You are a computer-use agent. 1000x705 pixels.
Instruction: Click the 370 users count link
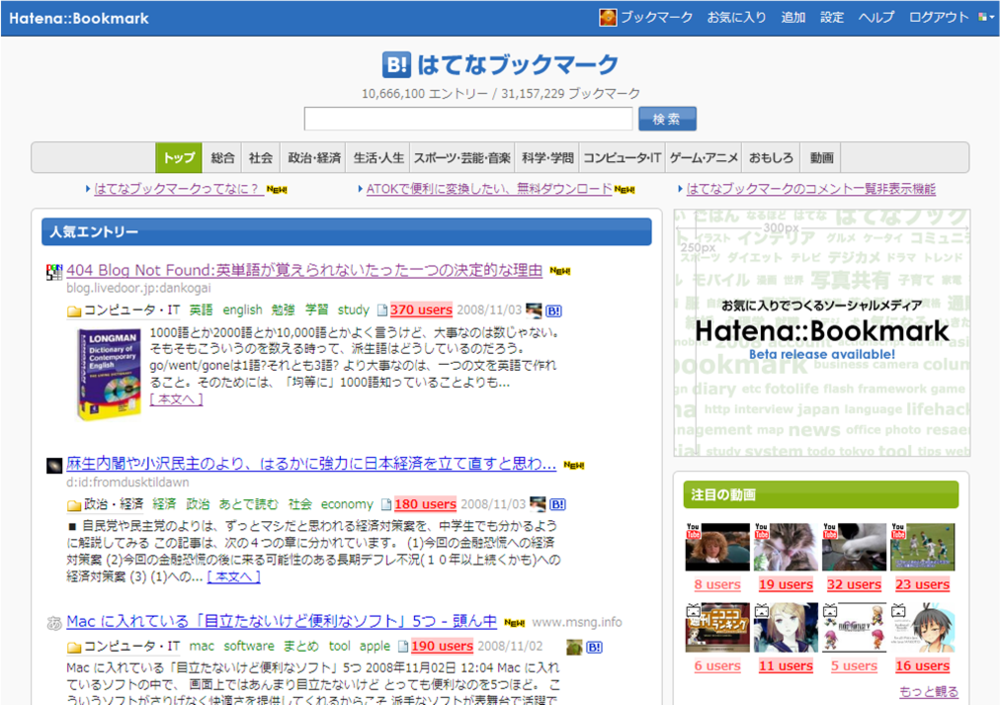421,310
